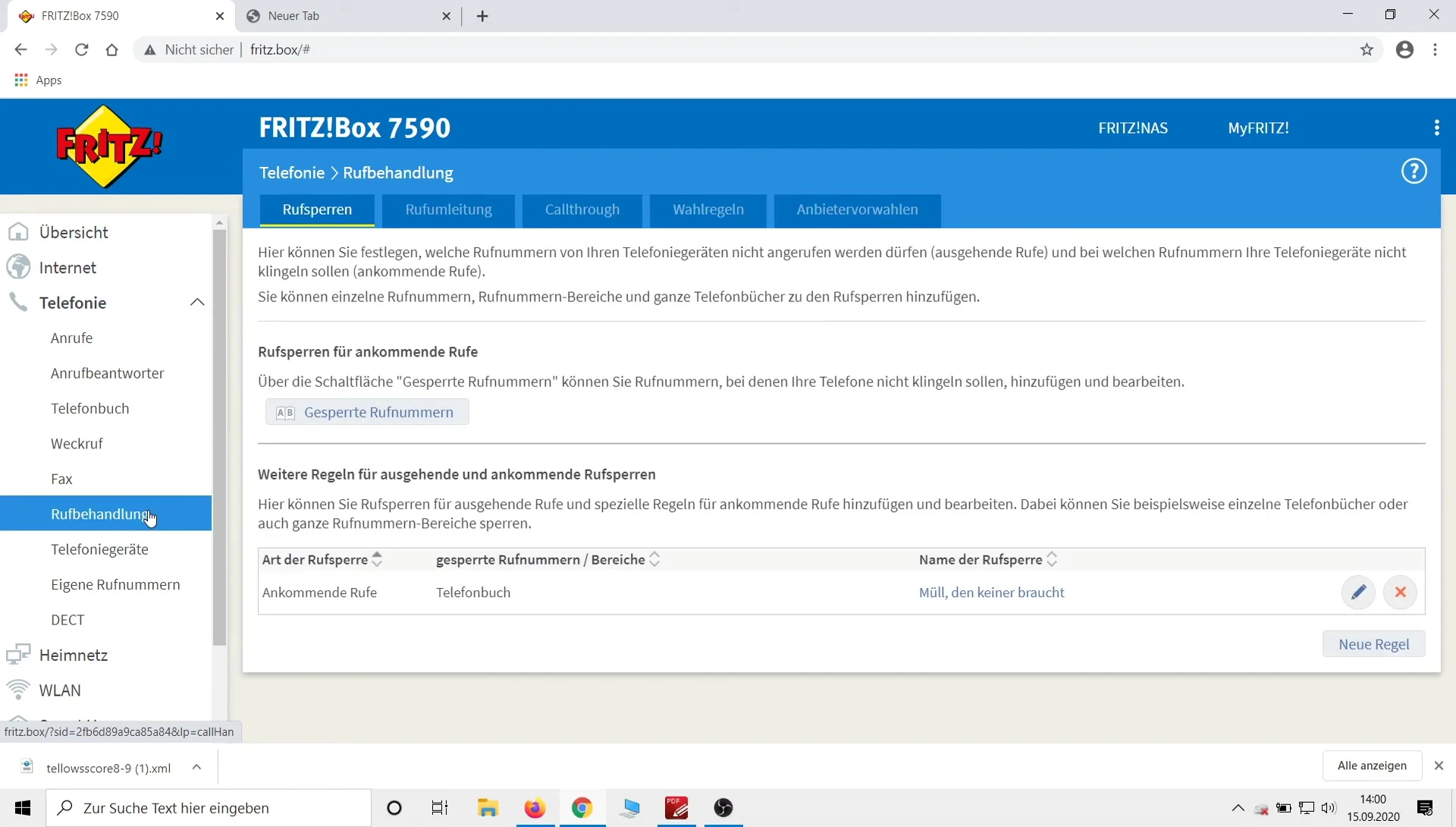The height and width of the screenshot is (827, 1456).
Task: Bookmark this page with the star icon
Action: (x=1367, y=50)
